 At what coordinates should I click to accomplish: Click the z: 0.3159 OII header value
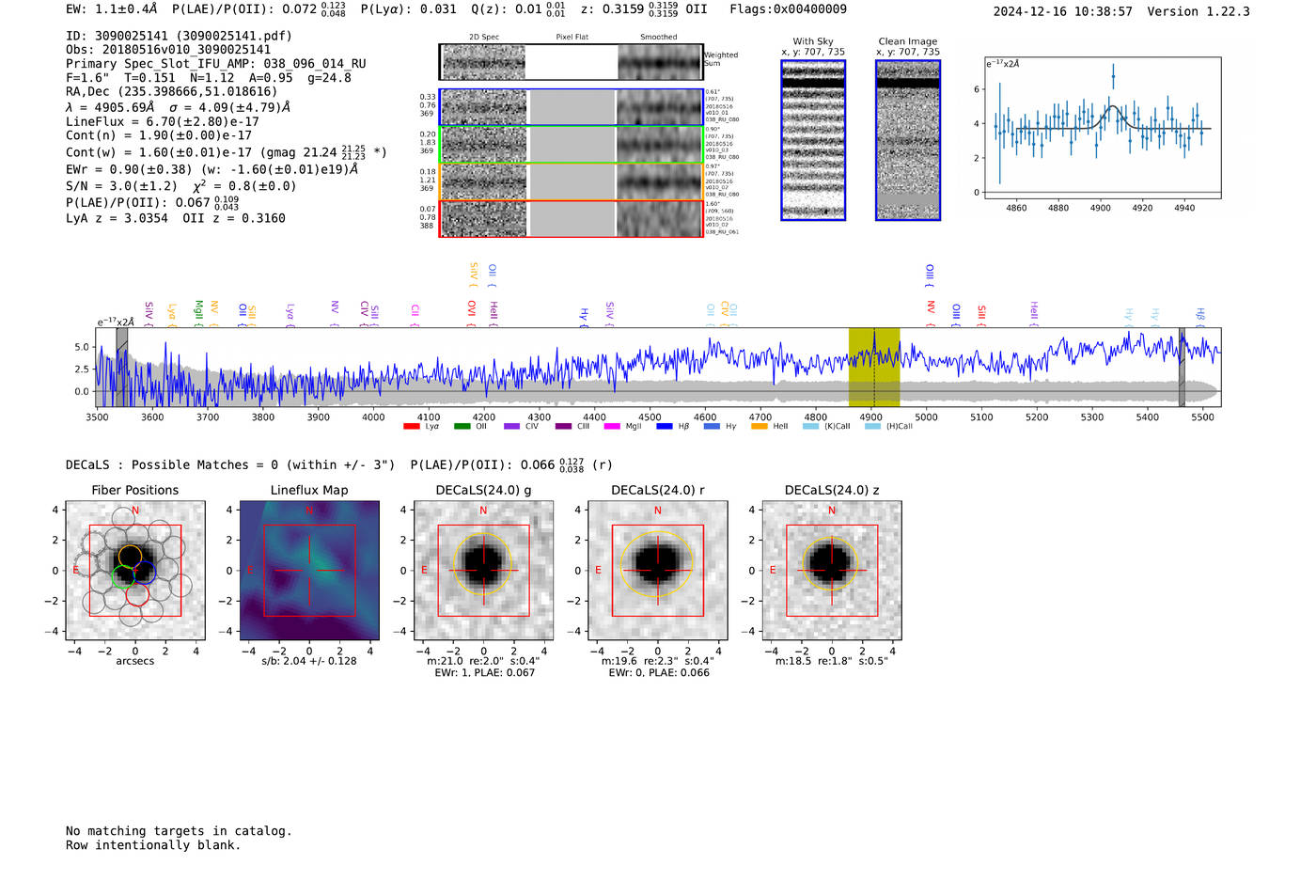coord(644,9)
